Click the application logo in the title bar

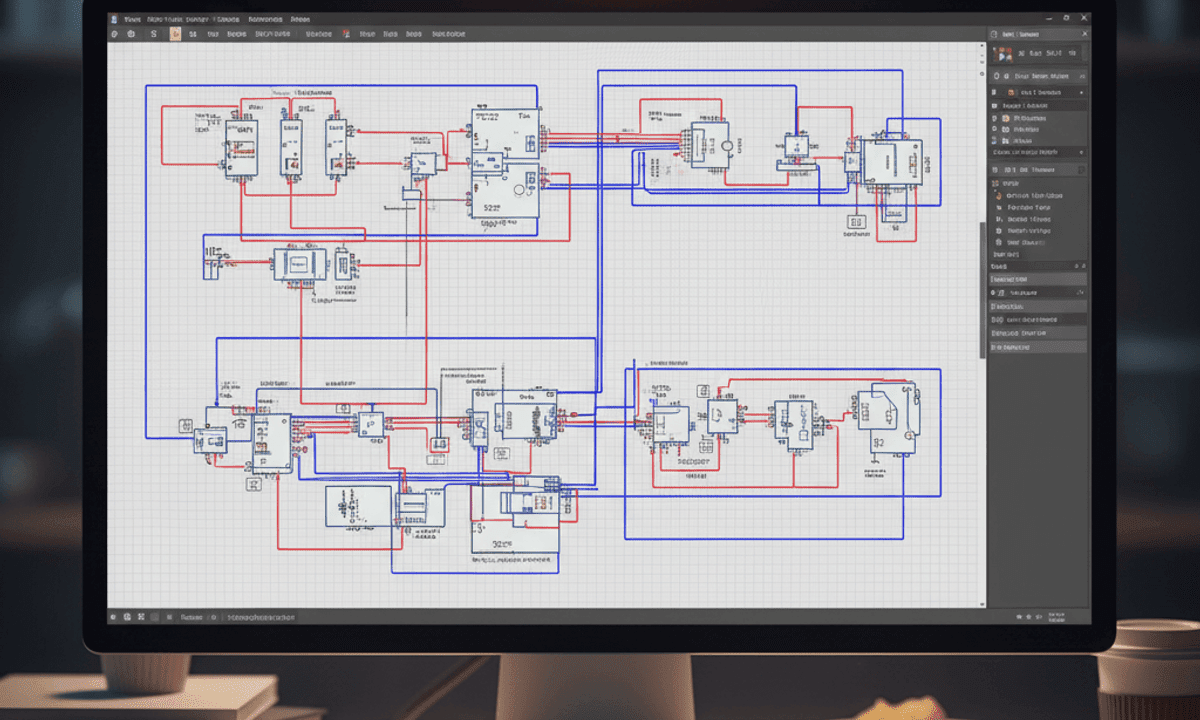click(x=114, y=19)
